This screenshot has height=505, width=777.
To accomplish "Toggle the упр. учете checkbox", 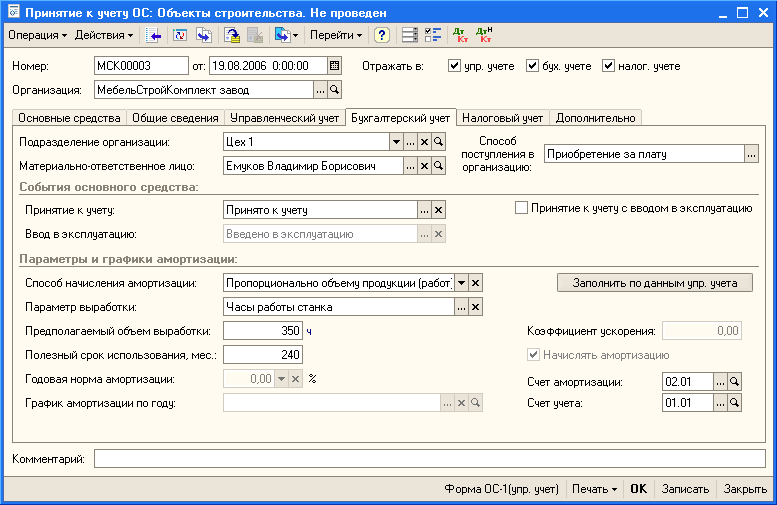I will click(454, 65).
